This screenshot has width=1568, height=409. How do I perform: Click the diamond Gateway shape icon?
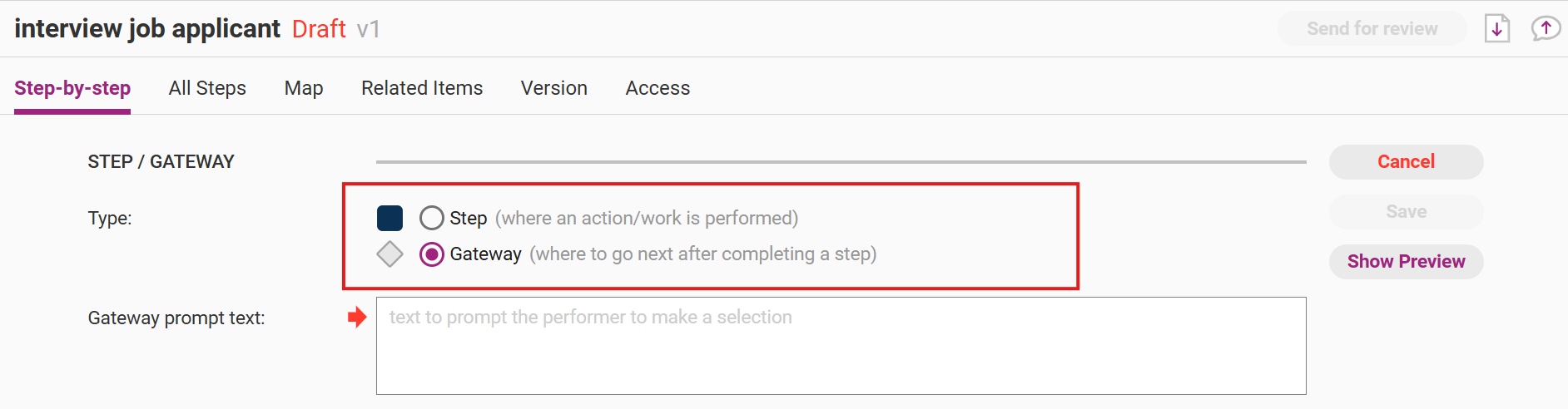(x=390, y=254)
